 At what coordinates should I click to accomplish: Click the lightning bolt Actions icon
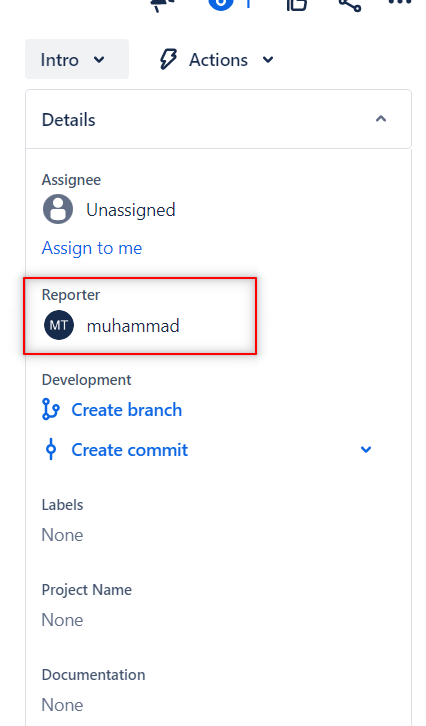coord(168,60)
